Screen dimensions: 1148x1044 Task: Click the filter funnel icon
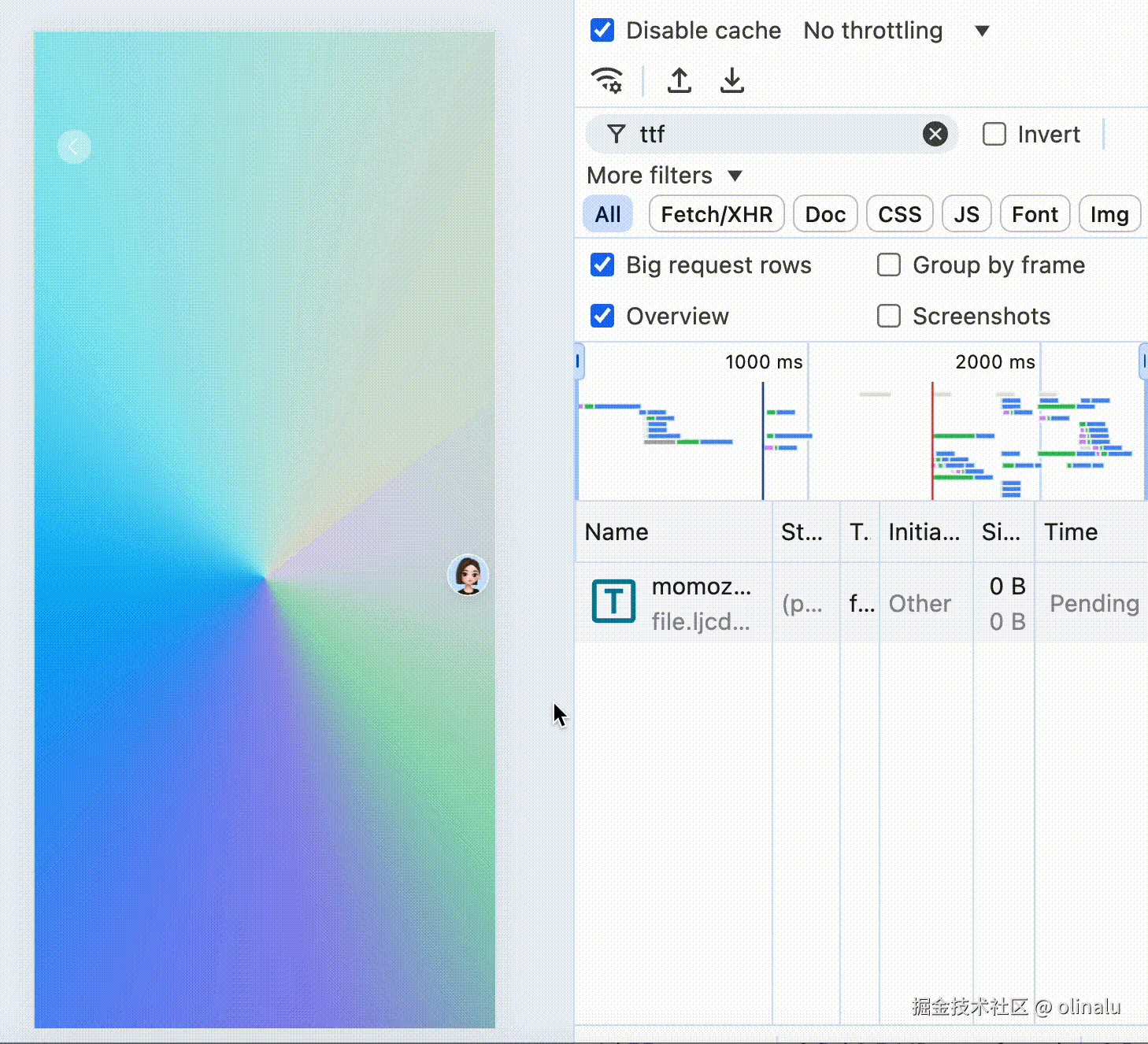pos(617,135)
